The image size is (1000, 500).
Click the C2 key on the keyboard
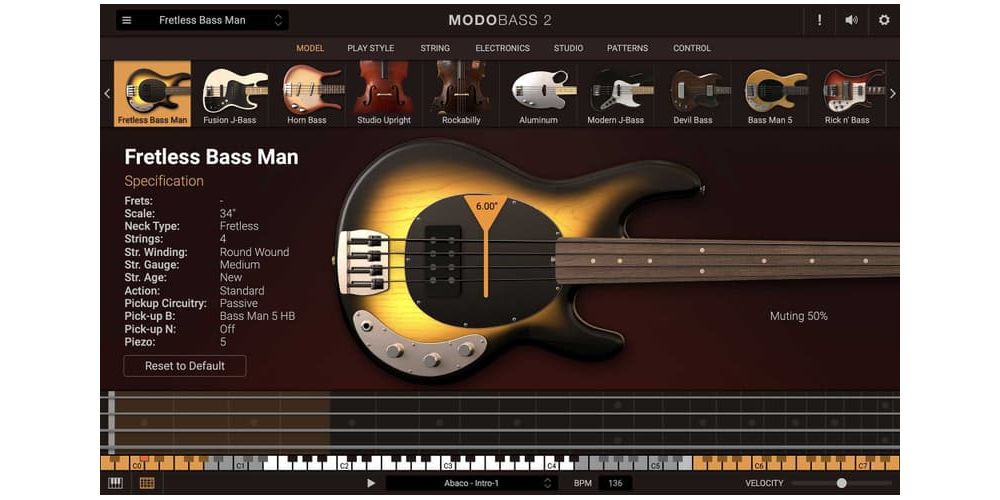coord(344,466)
